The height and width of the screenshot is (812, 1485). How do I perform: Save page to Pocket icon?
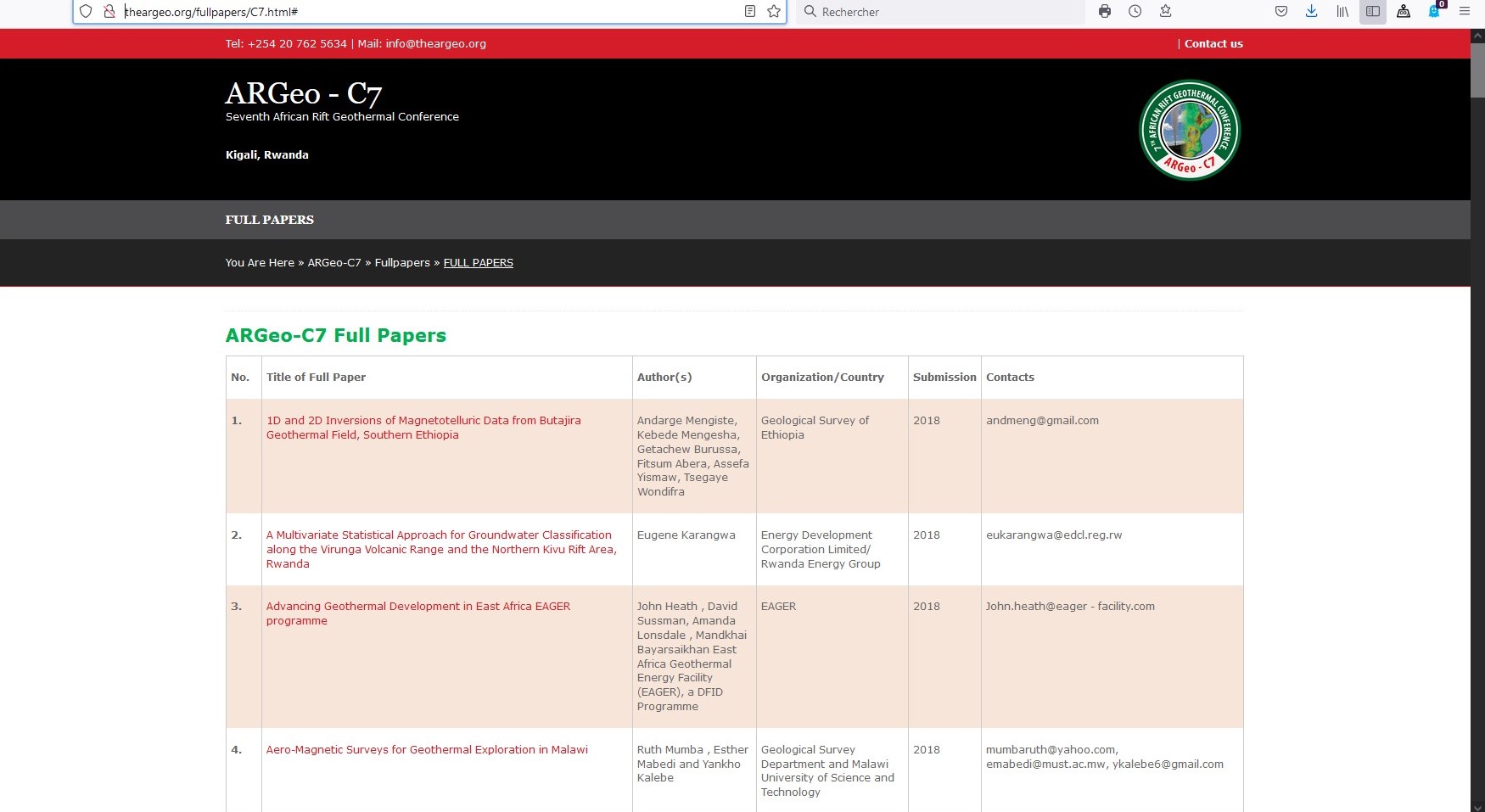tap(1281, 11)
